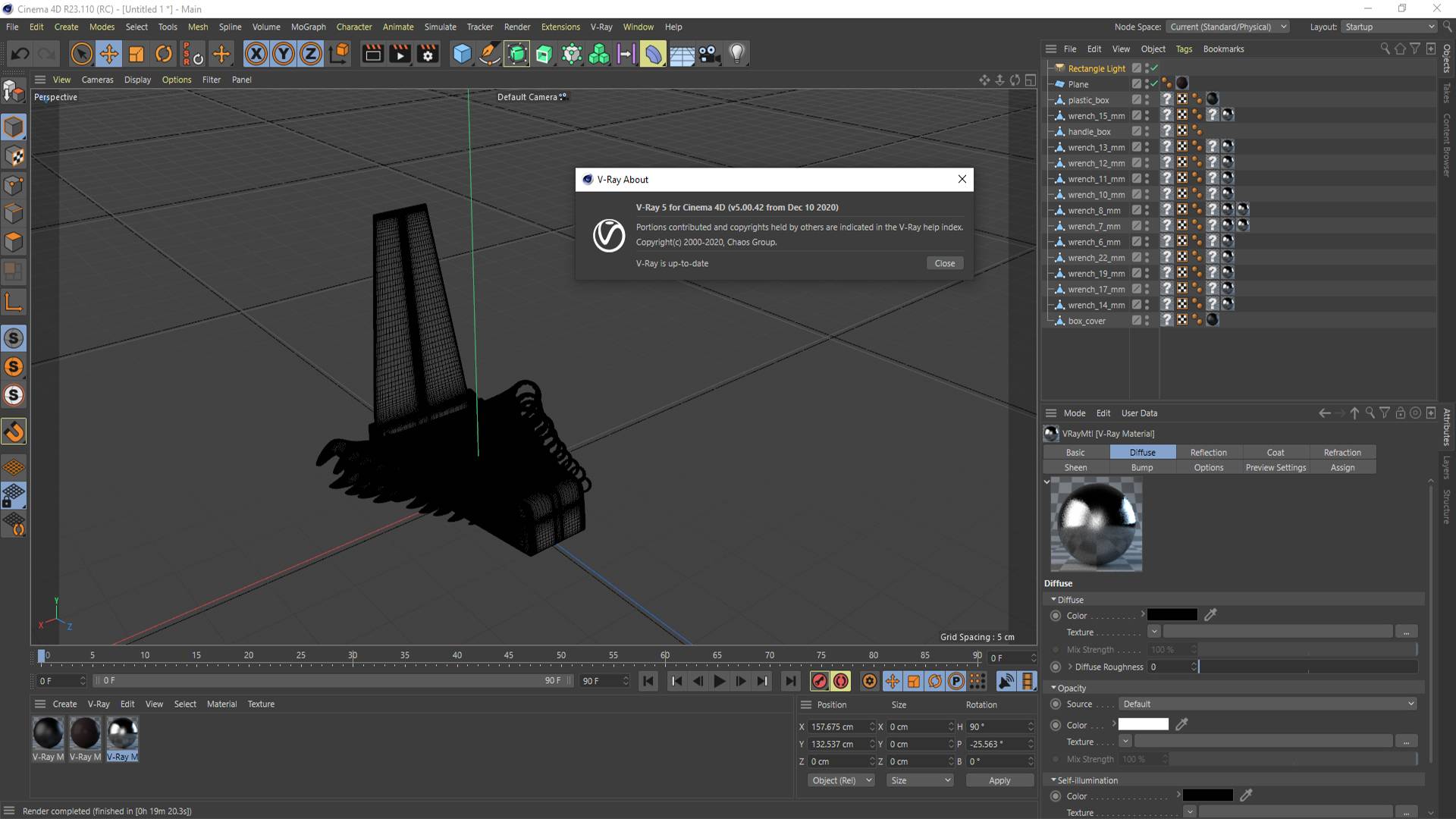Open Edit Render Settings icon
This screenshot has height=819, width=1456.
click(x=428, y=54)
